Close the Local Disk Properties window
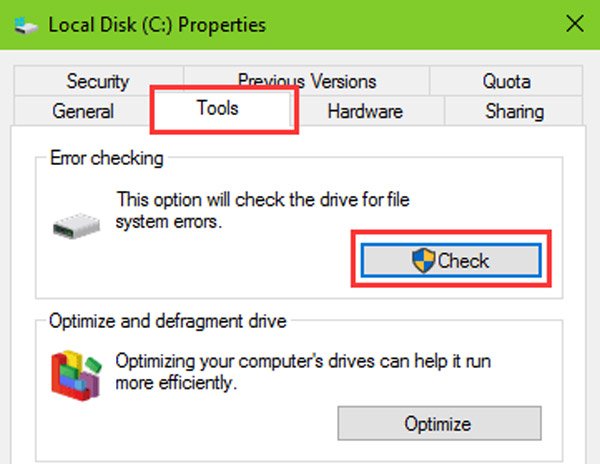 pos(573,23)
